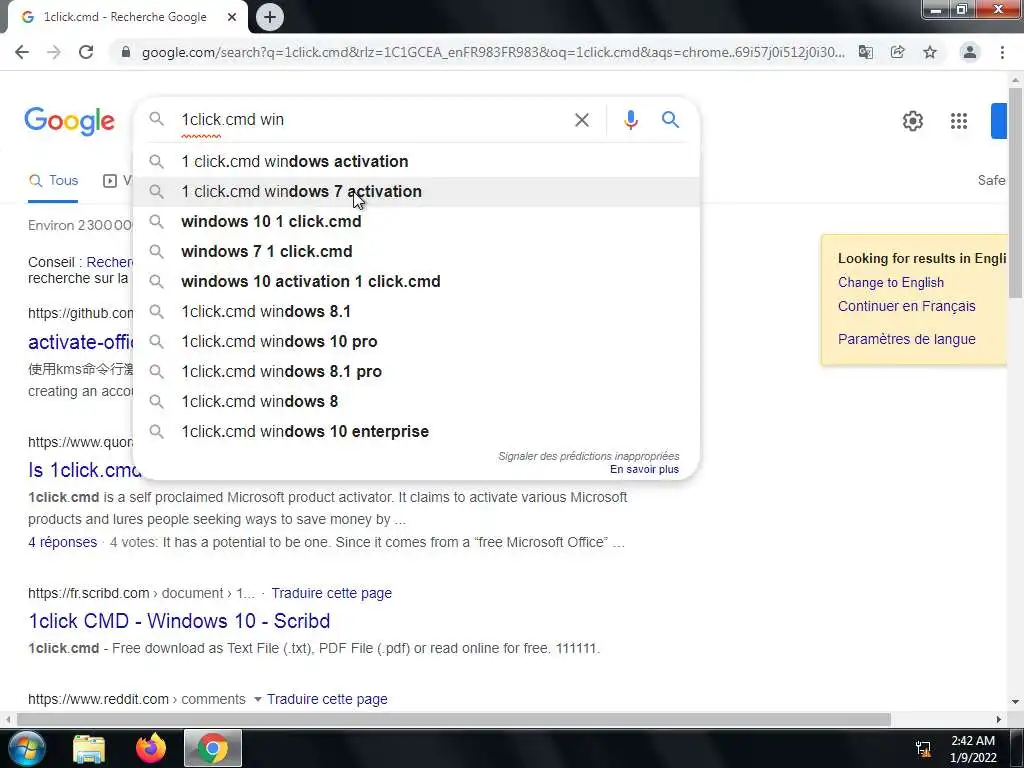Go back using Chrome back arrow
The width and height of the screenshot is (1024, 768).
click(x=22, y=52)
